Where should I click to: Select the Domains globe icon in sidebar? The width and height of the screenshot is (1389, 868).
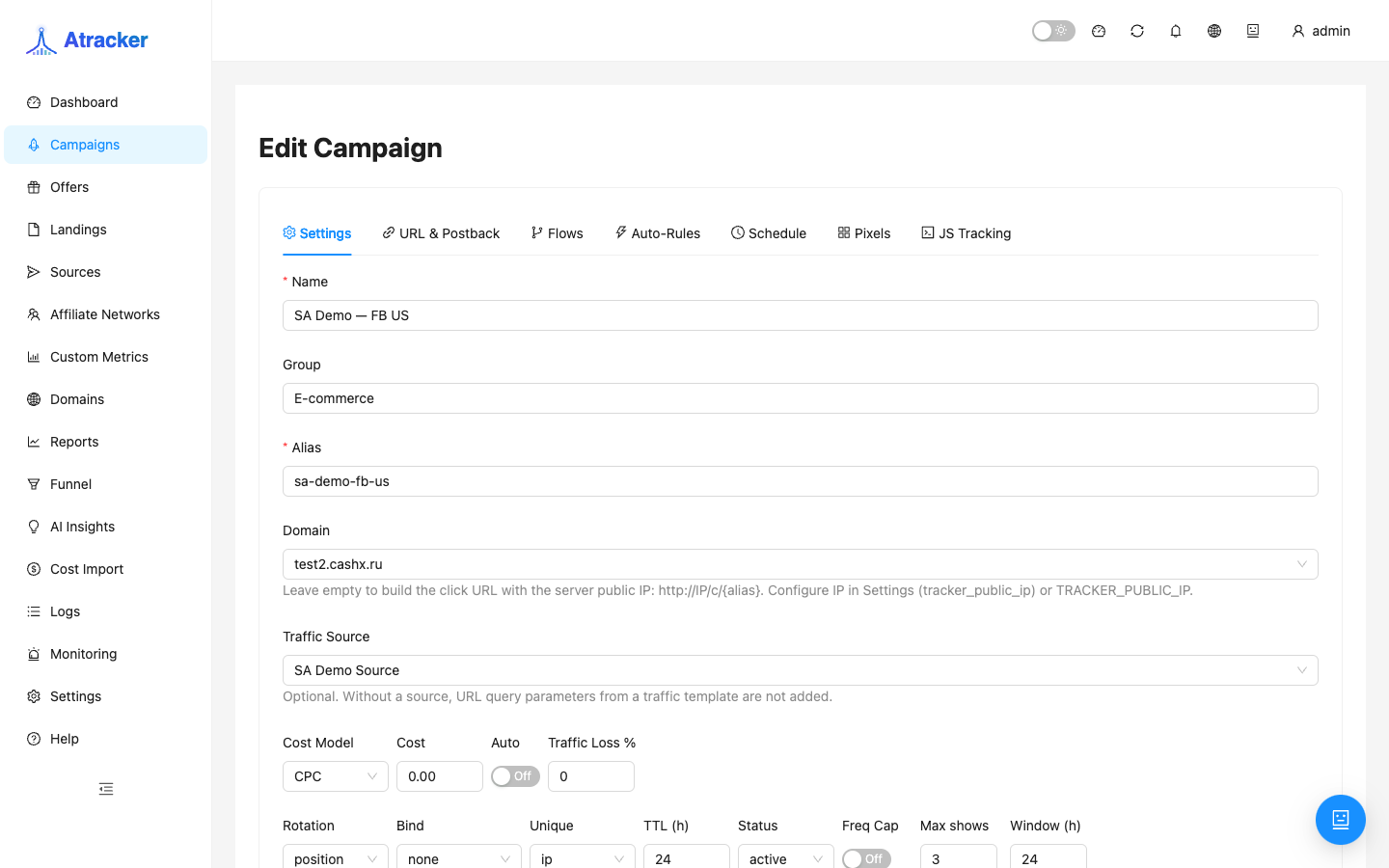pos(34,399)
